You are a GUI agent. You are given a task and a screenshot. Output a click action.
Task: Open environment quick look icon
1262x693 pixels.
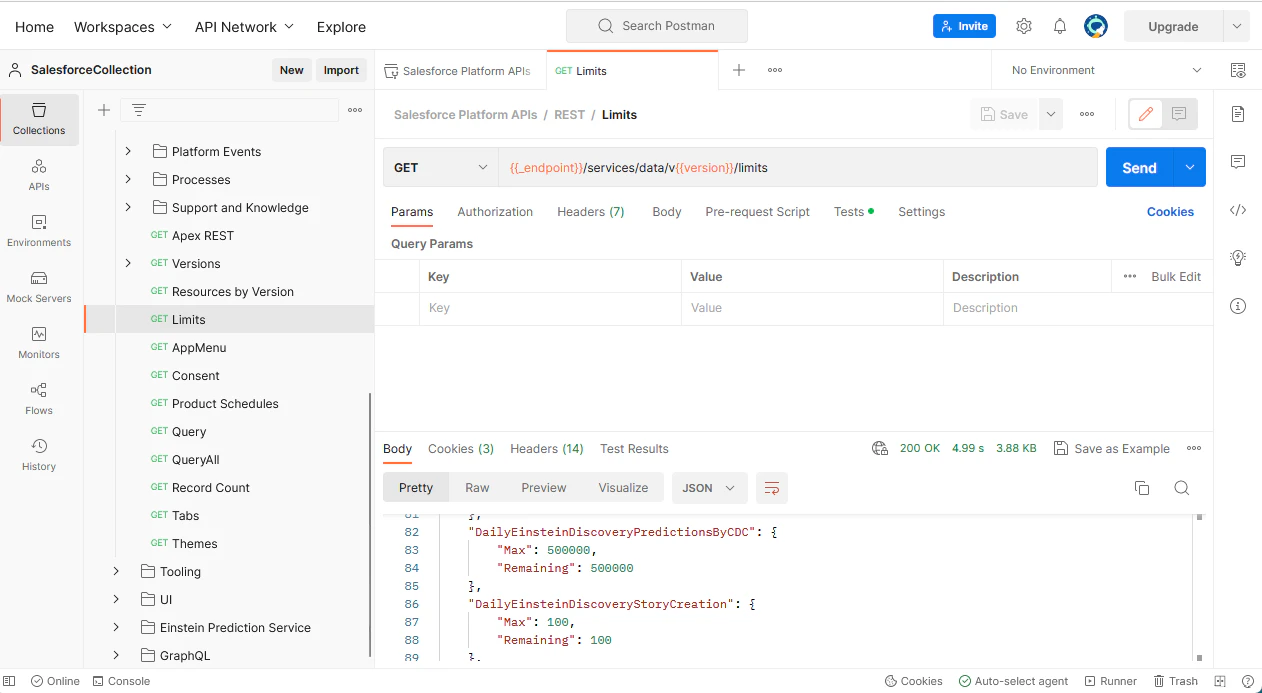coord(1238,70)
